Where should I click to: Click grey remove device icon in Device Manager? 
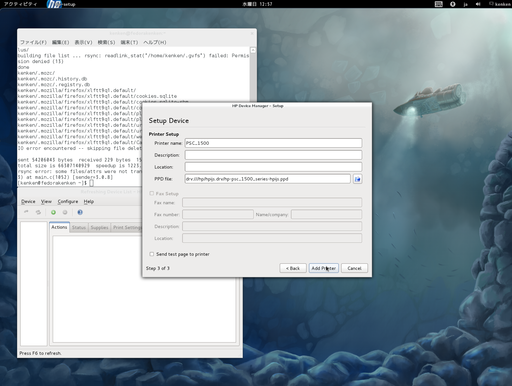tap(65, 212)
